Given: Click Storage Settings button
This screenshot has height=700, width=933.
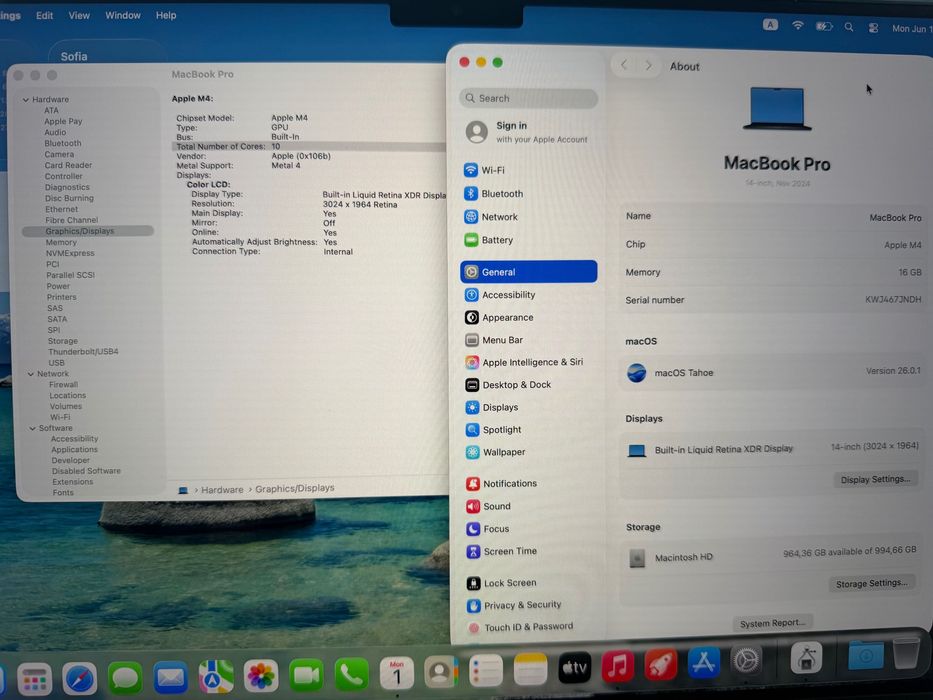Looking at the screenshot, I should click(872, 583).
